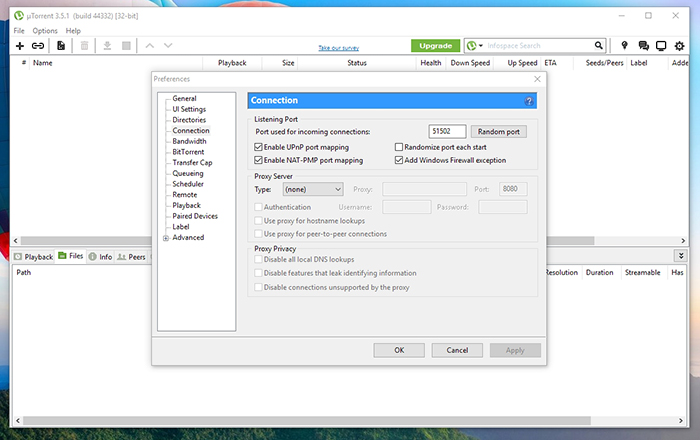Open the File menu
The height and width of the screenshot is (440, 700).
pyautogui.click(x=19, y=31)
